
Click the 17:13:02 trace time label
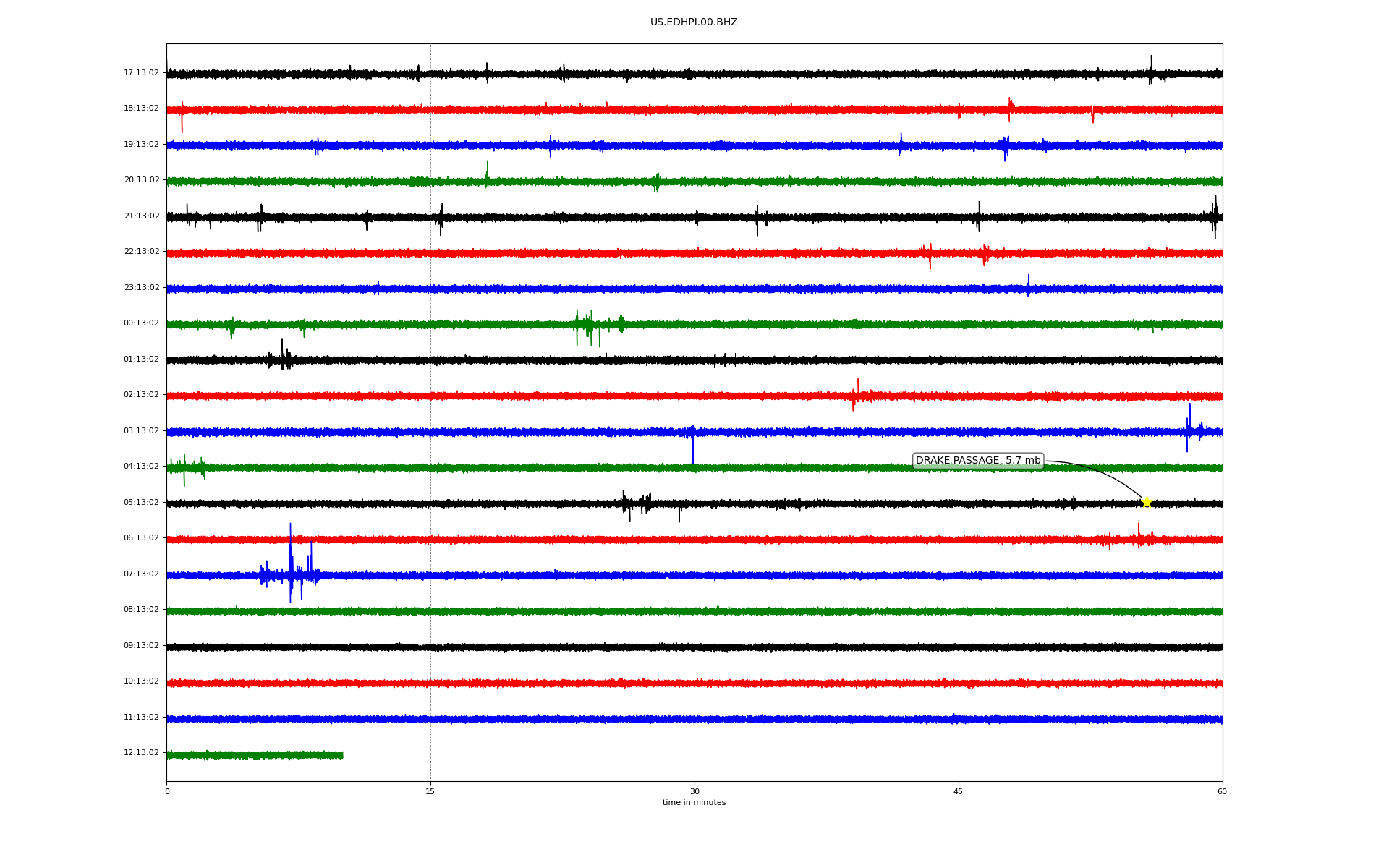pyautogui.click(x=141, y=73)
